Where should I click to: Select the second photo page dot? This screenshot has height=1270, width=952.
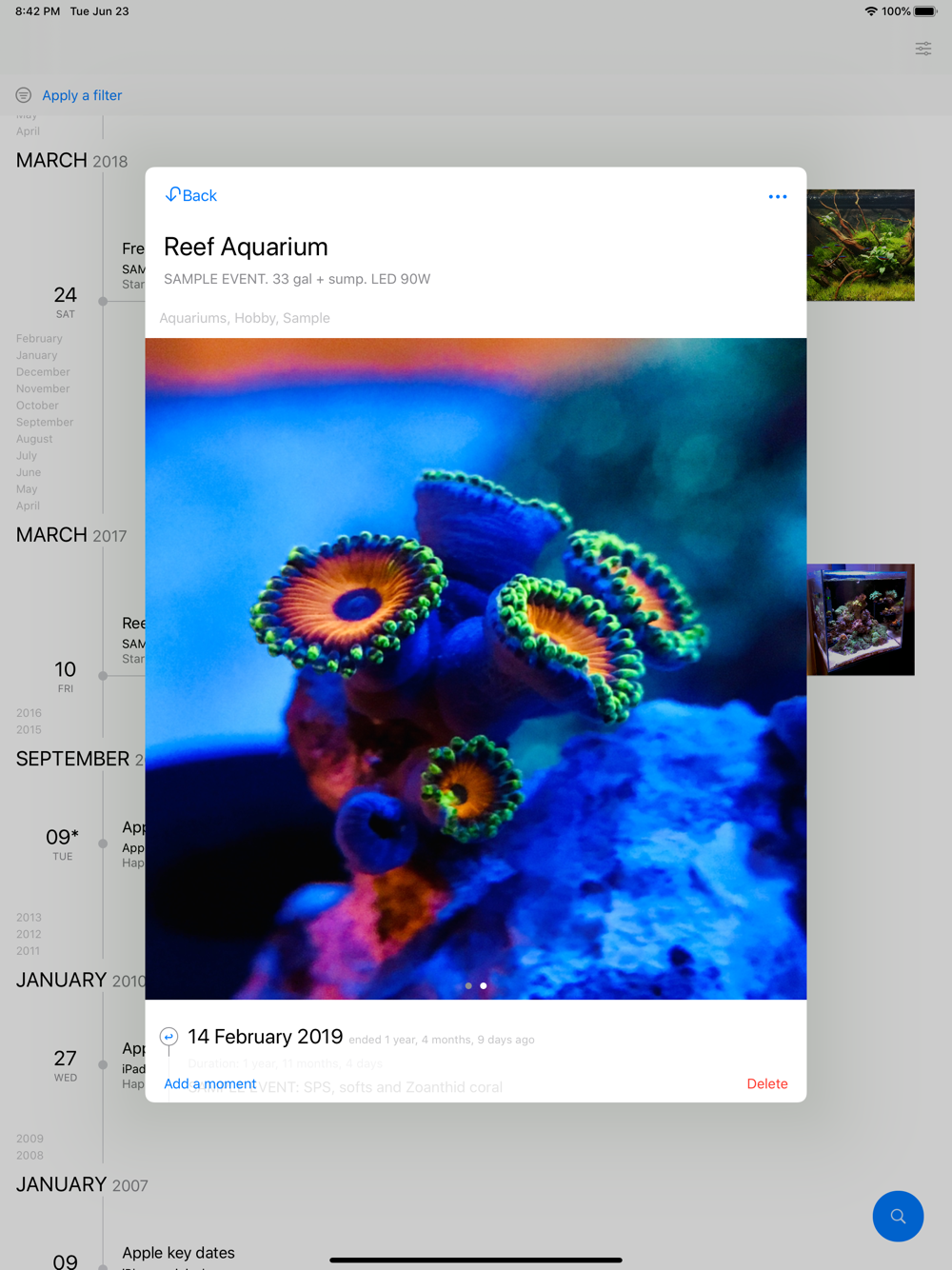point(484,985)
